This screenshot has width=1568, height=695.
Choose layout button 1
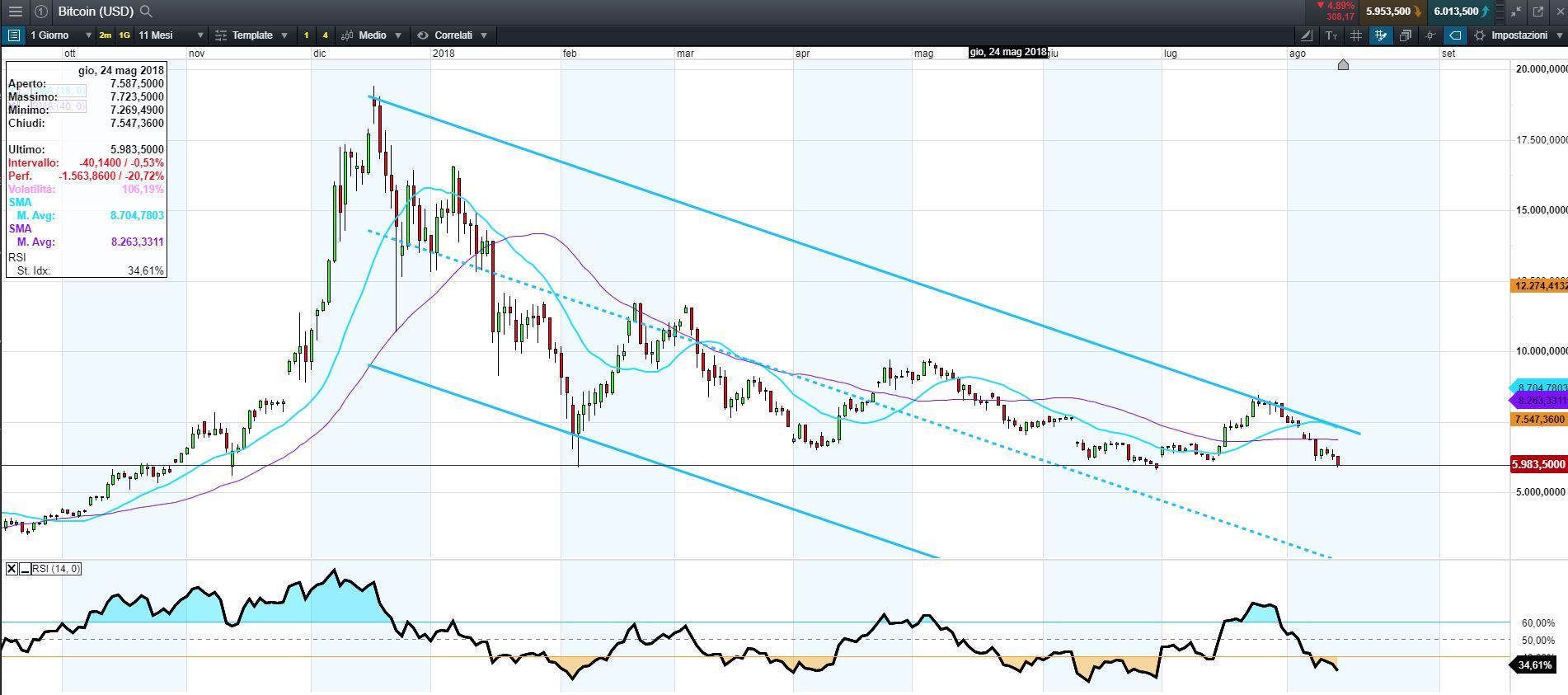[x=307, y=35]
